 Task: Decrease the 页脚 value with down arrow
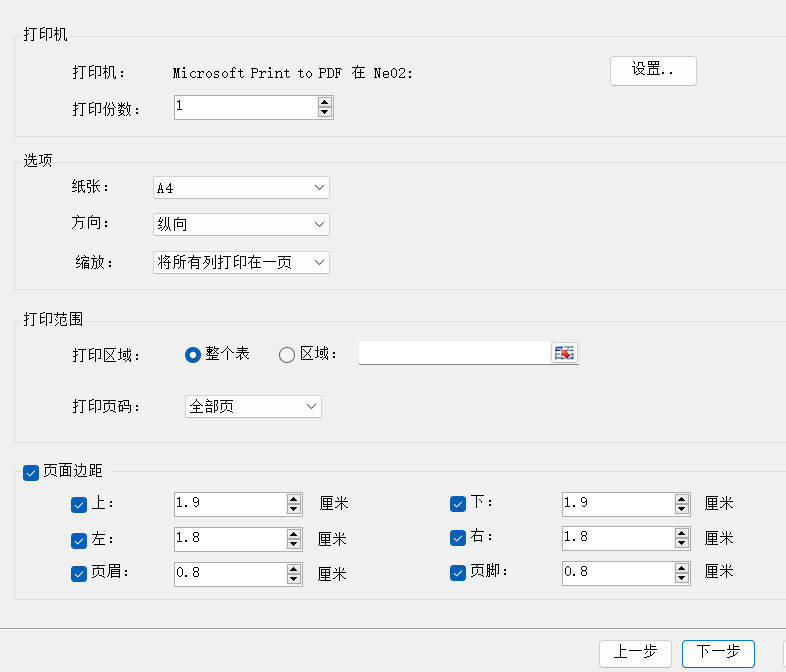tap(683, 579)
